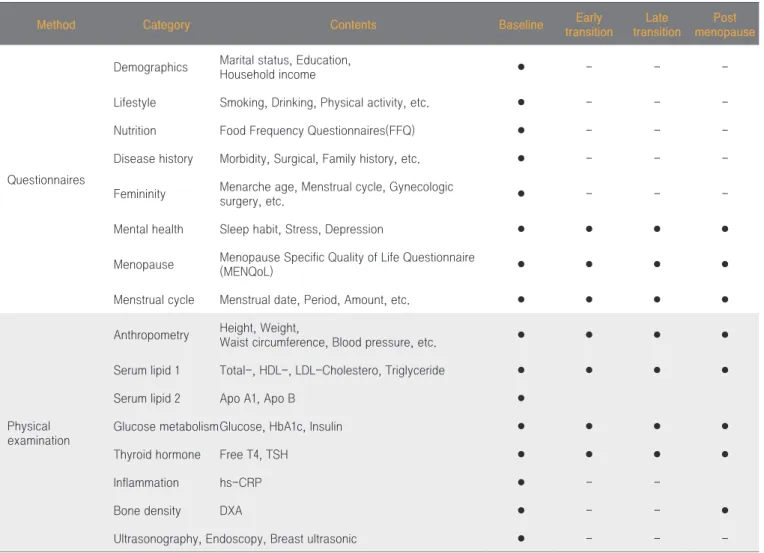764x553 pixels.
Task: Click Post menopause dot for Menstrual cycle
Action: tap(725, 299)
